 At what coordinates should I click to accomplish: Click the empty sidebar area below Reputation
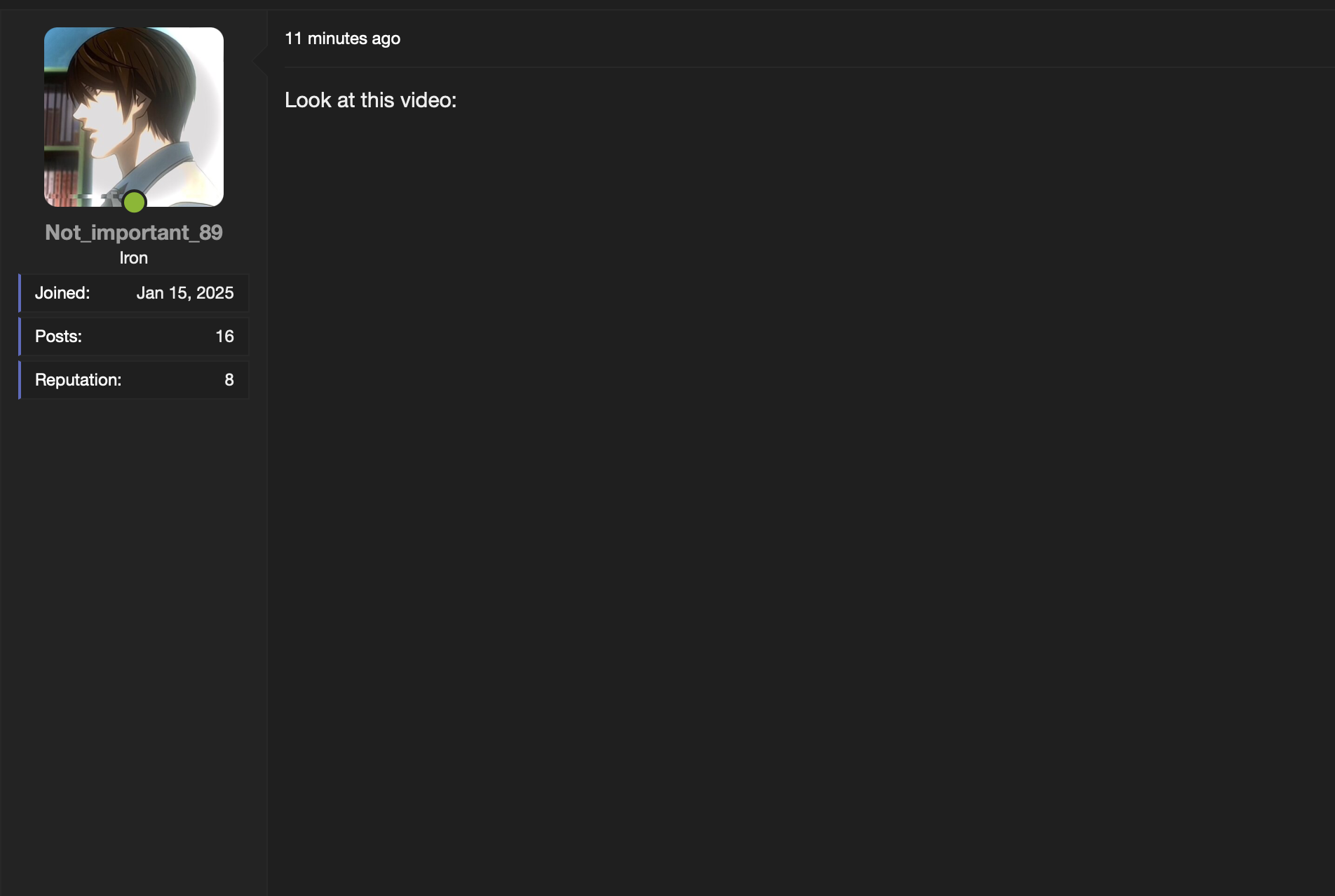point(133,596)
